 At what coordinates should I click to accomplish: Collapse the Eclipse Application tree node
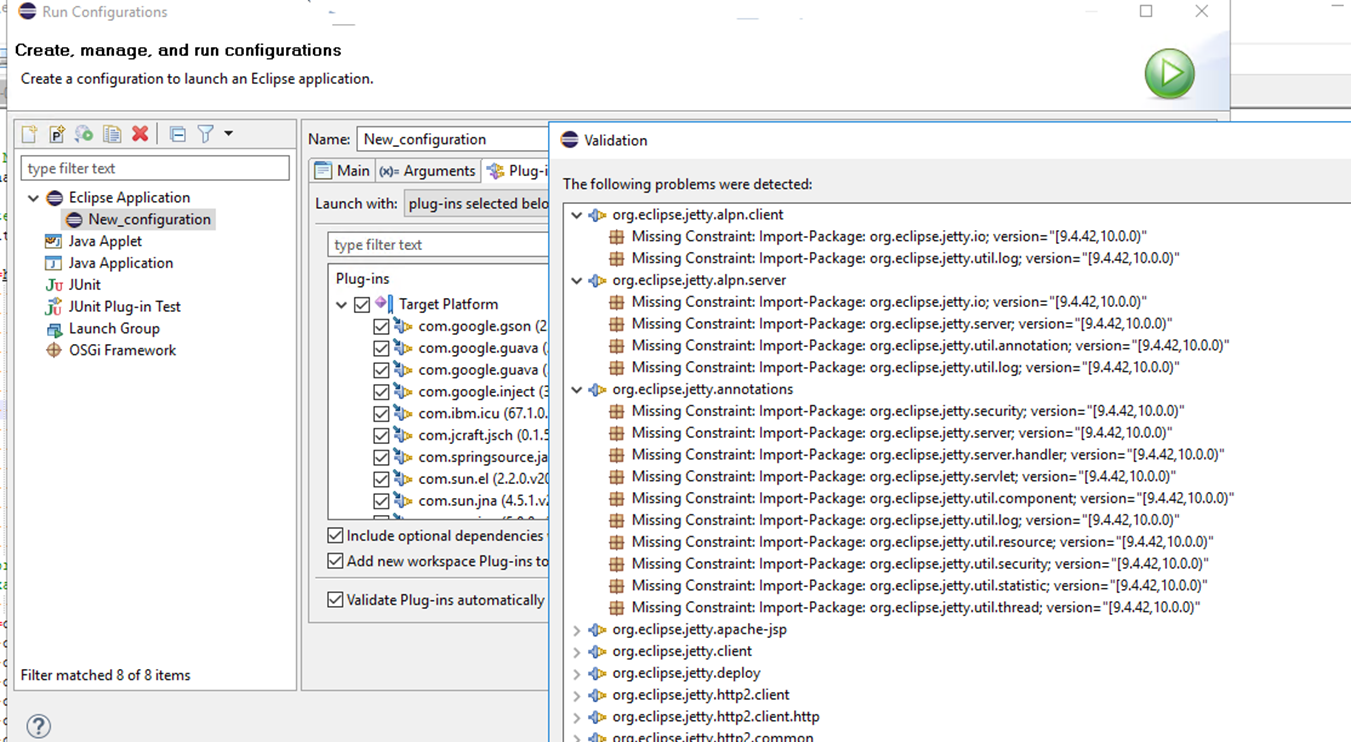point(33,198)
